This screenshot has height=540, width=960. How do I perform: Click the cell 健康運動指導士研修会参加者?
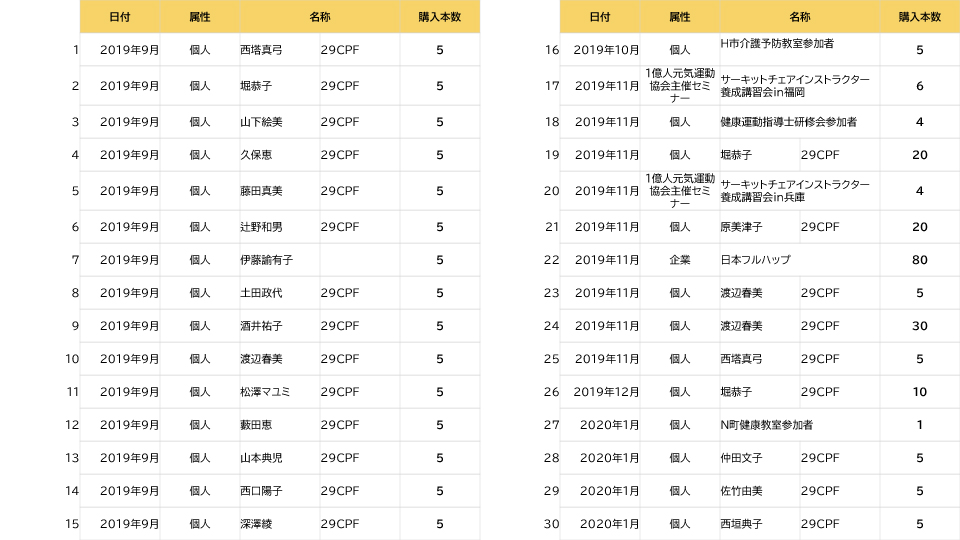coord(788,122)
